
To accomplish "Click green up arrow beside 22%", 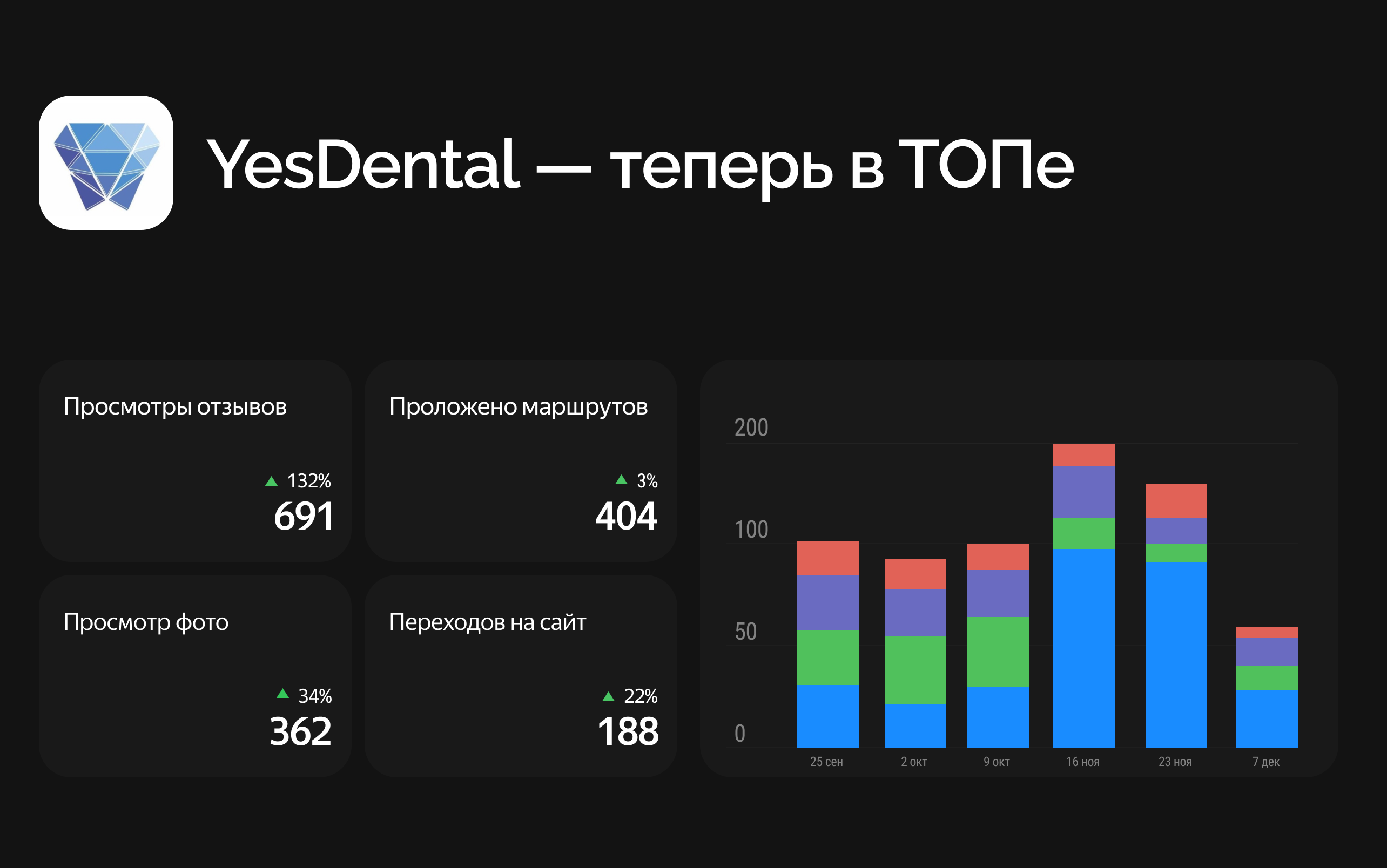I will (608, 697).
